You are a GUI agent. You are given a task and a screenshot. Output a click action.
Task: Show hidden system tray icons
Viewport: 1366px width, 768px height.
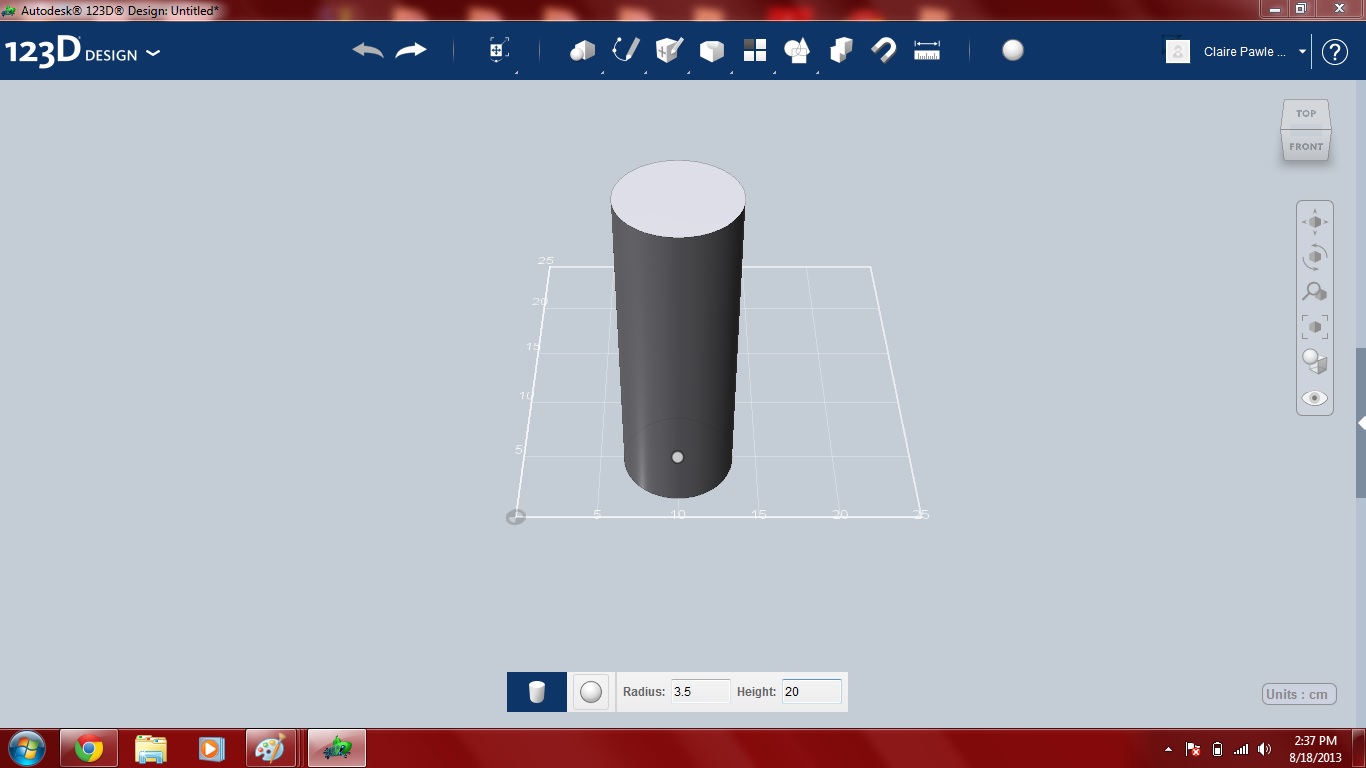pos(1169,749)
